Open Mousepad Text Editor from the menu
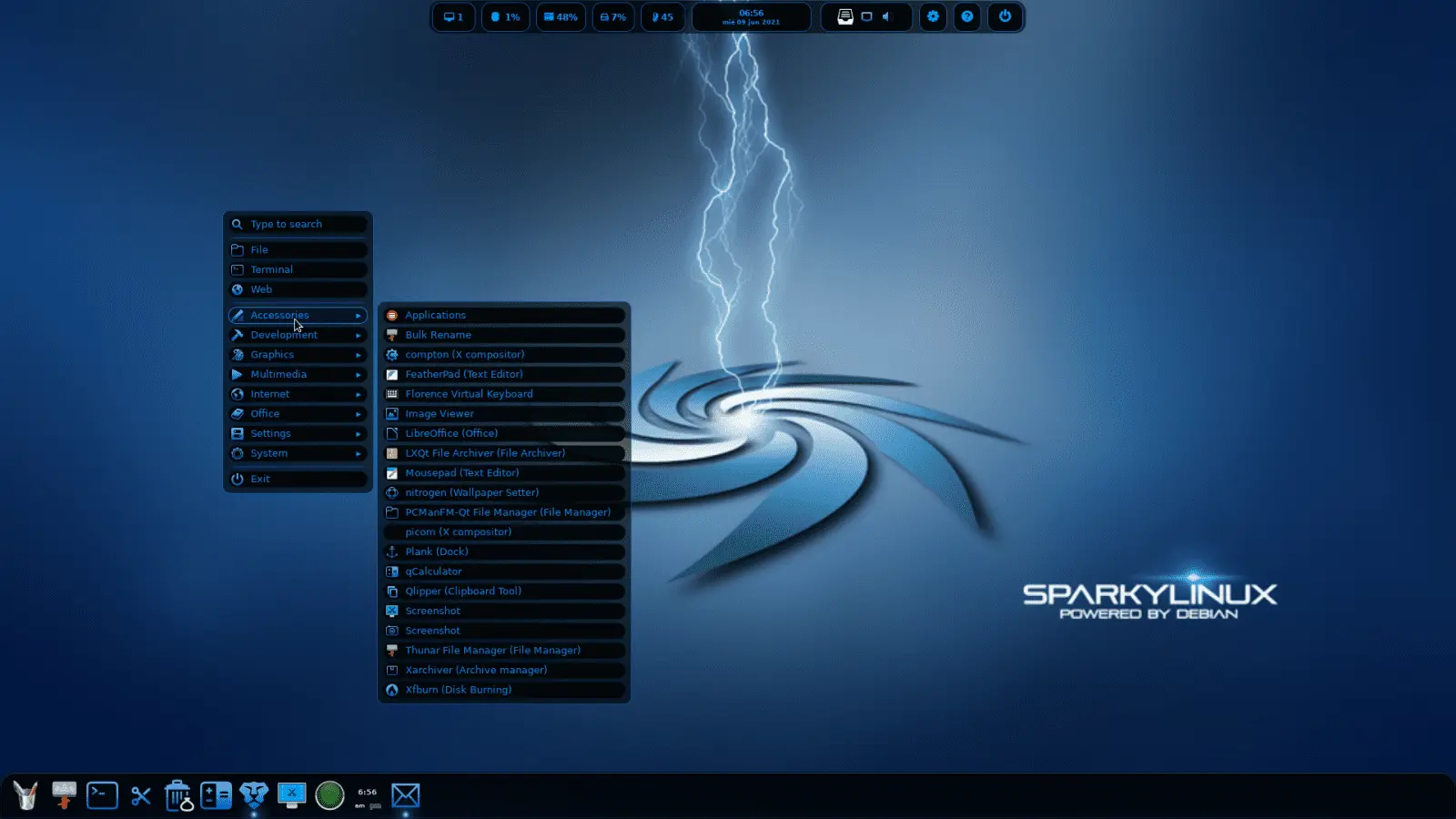 point(463,472)
